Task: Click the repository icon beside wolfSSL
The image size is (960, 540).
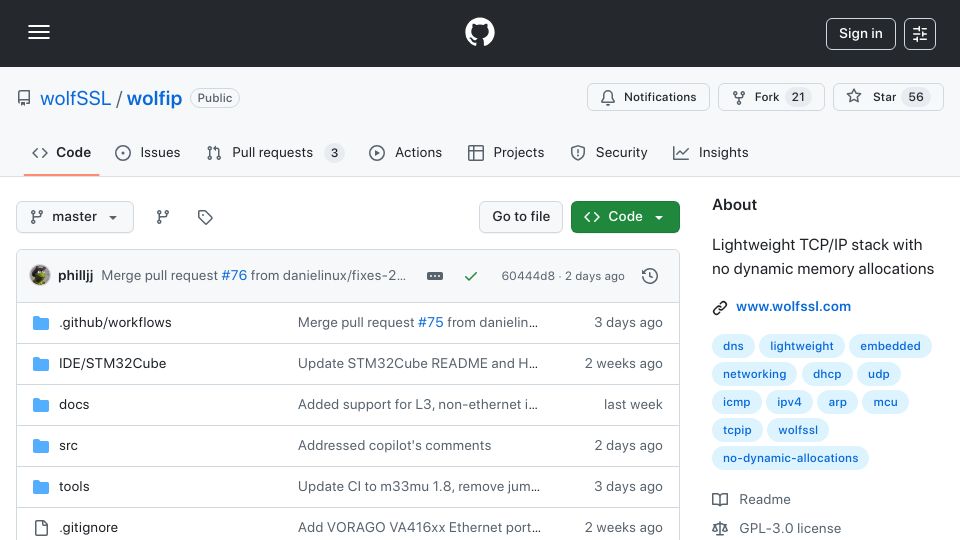Action: pyautogui.click(x=24, y=98)
